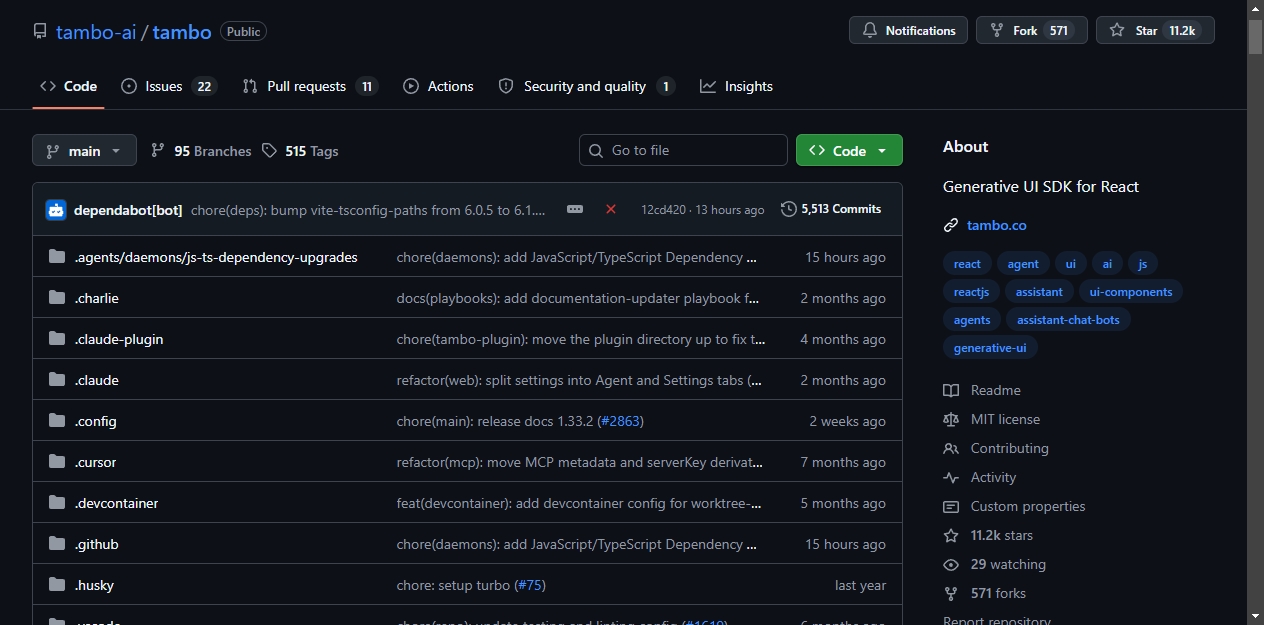Screen dimensions: 1264x625
Task: Click the page vertical scrollbar thumb
Action: pyautogui.click(x=1256, y=36)
